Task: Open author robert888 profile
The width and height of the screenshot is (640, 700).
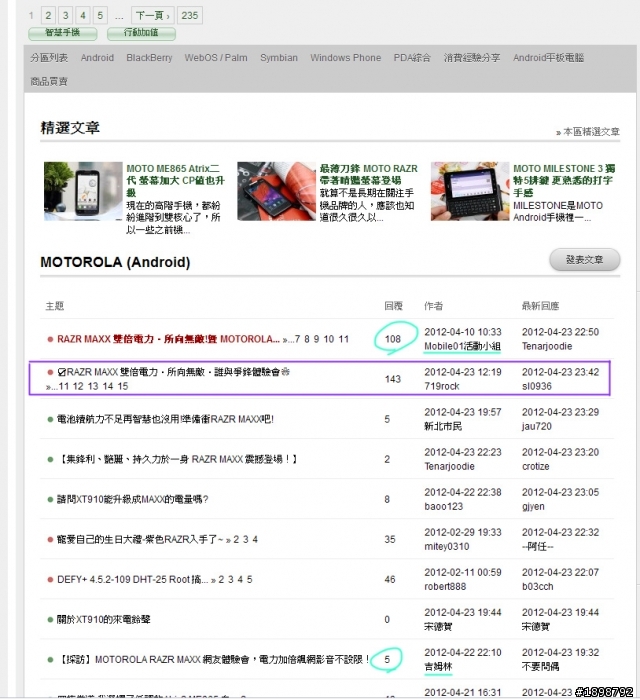Action: (445, 587)
